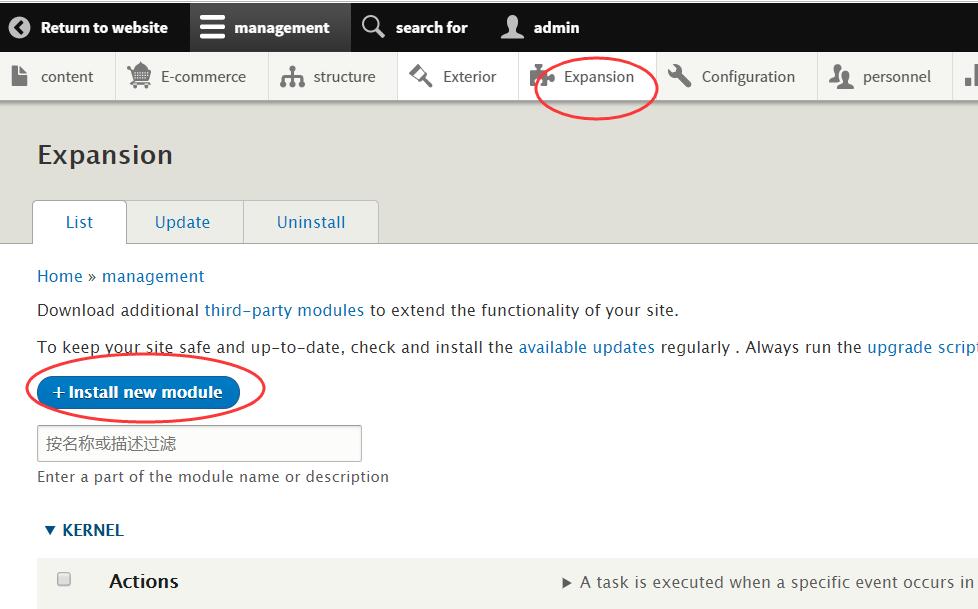Click the admin user silhouette icon
The height and width of the screenshot is (609, 978).
[512, 27]
